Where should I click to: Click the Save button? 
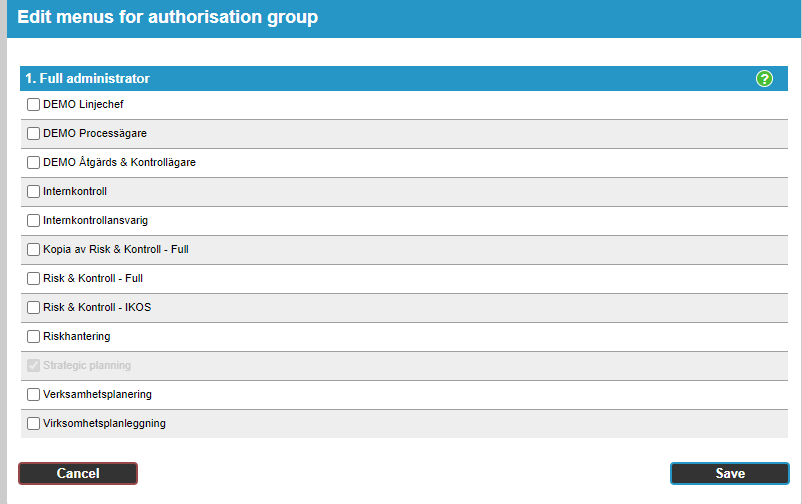tap(730, 473)
